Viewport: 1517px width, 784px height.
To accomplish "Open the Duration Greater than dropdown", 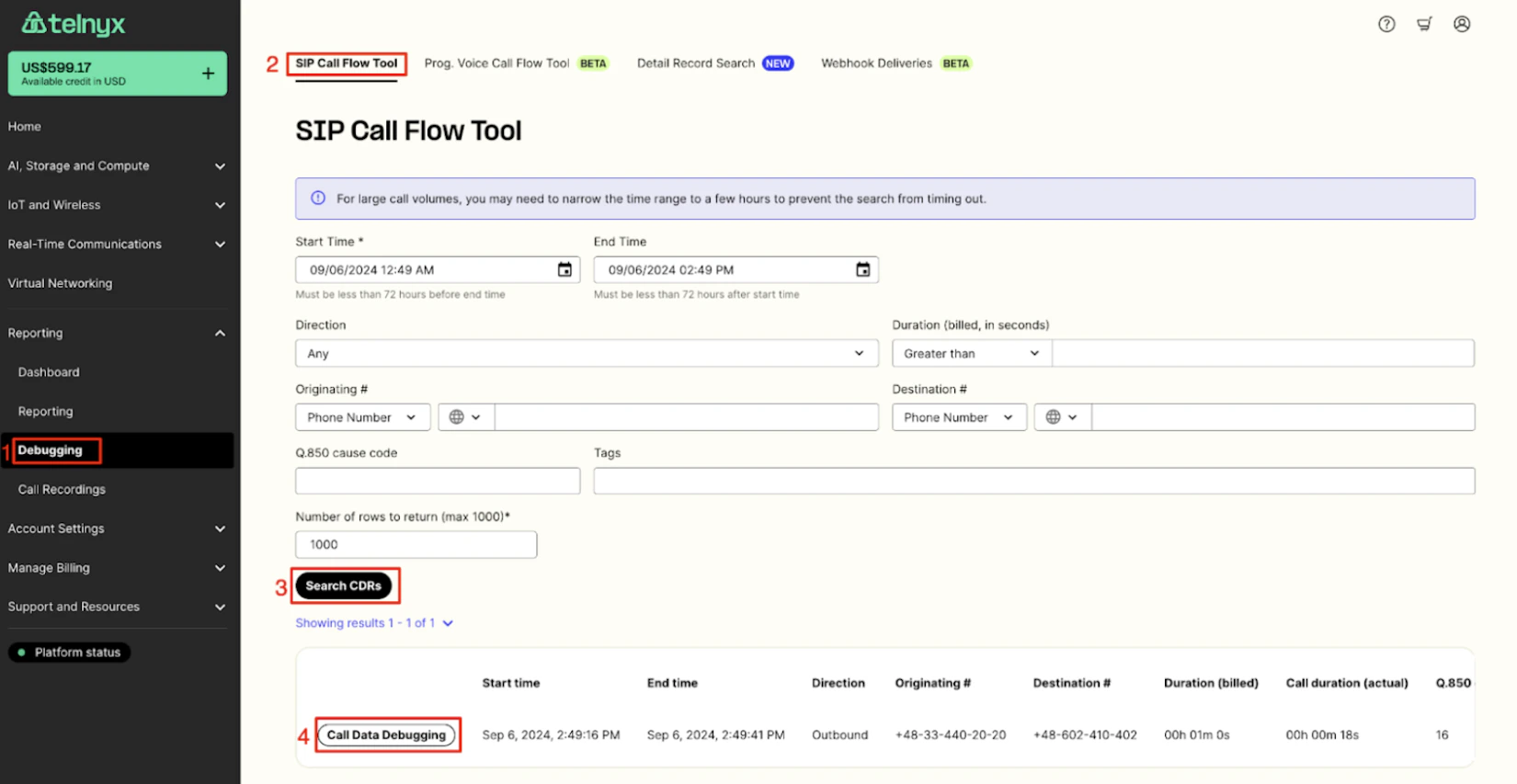I will point(972,353).
